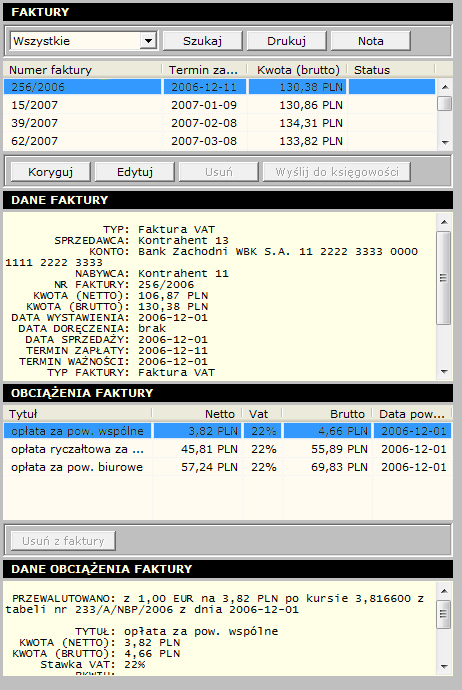Click DATA DORĘCZENIA value brak
Screen dimensions: 462x690
tap(152, 328)
